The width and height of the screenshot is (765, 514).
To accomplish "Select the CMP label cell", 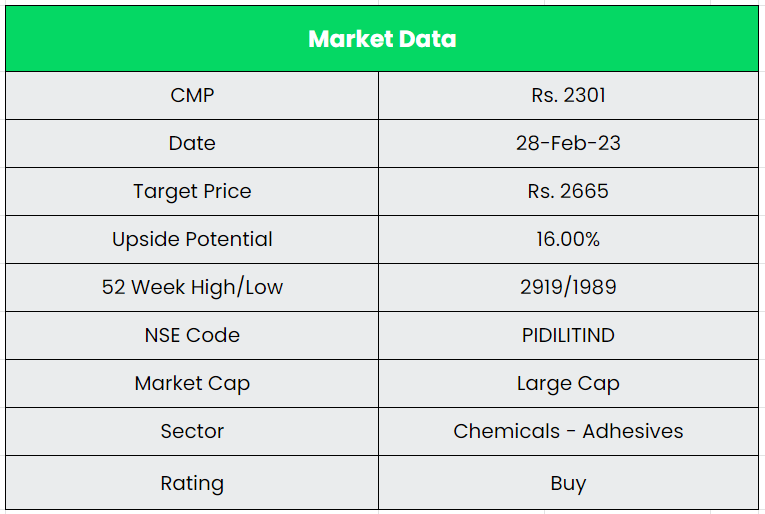I will tap(192, 95).
